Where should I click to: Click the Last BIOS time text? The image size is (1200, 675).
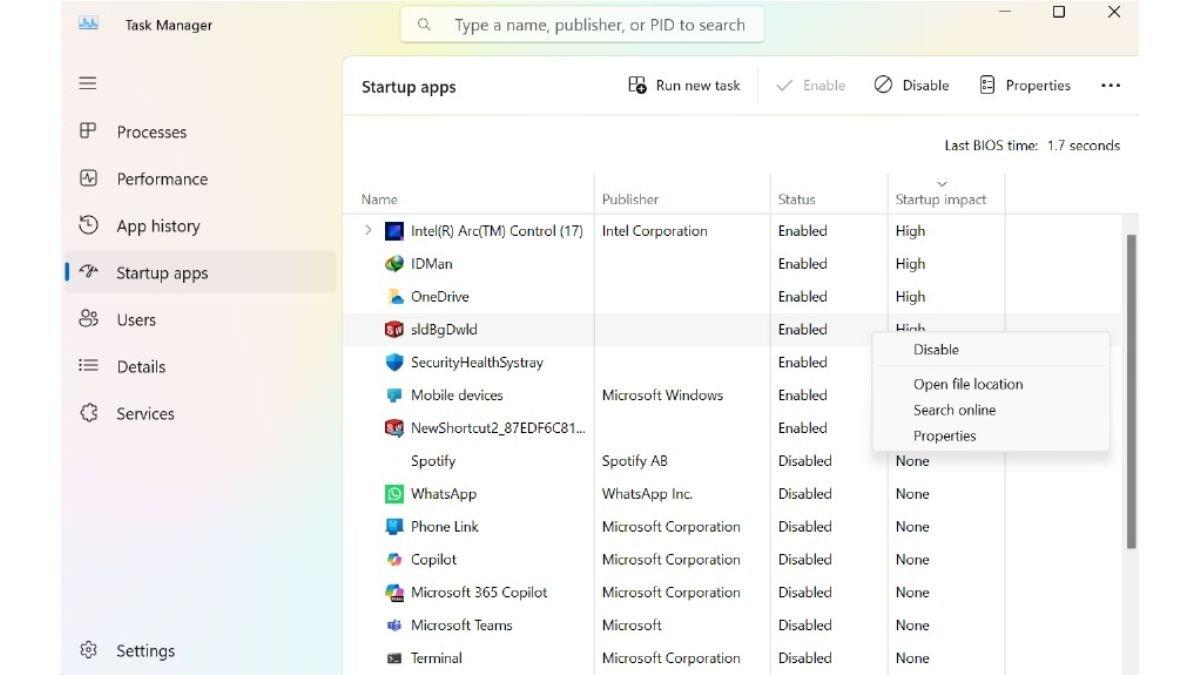1032,146
